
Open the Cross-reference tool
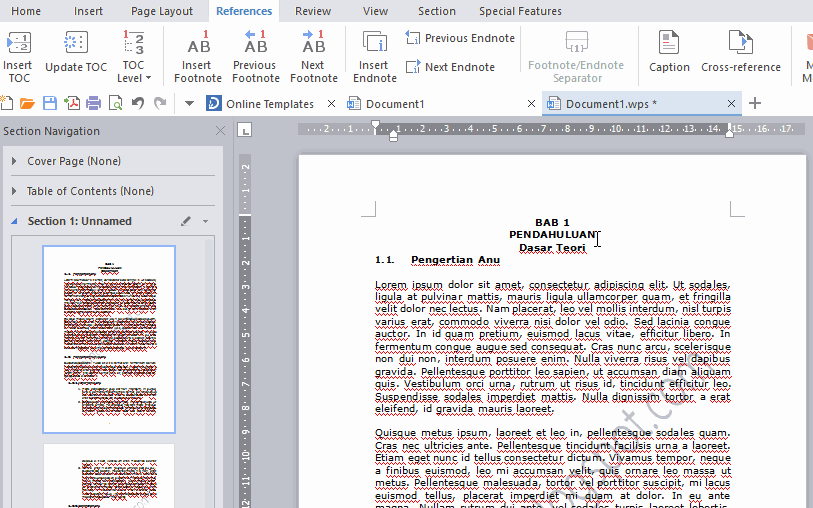(740, 52)
